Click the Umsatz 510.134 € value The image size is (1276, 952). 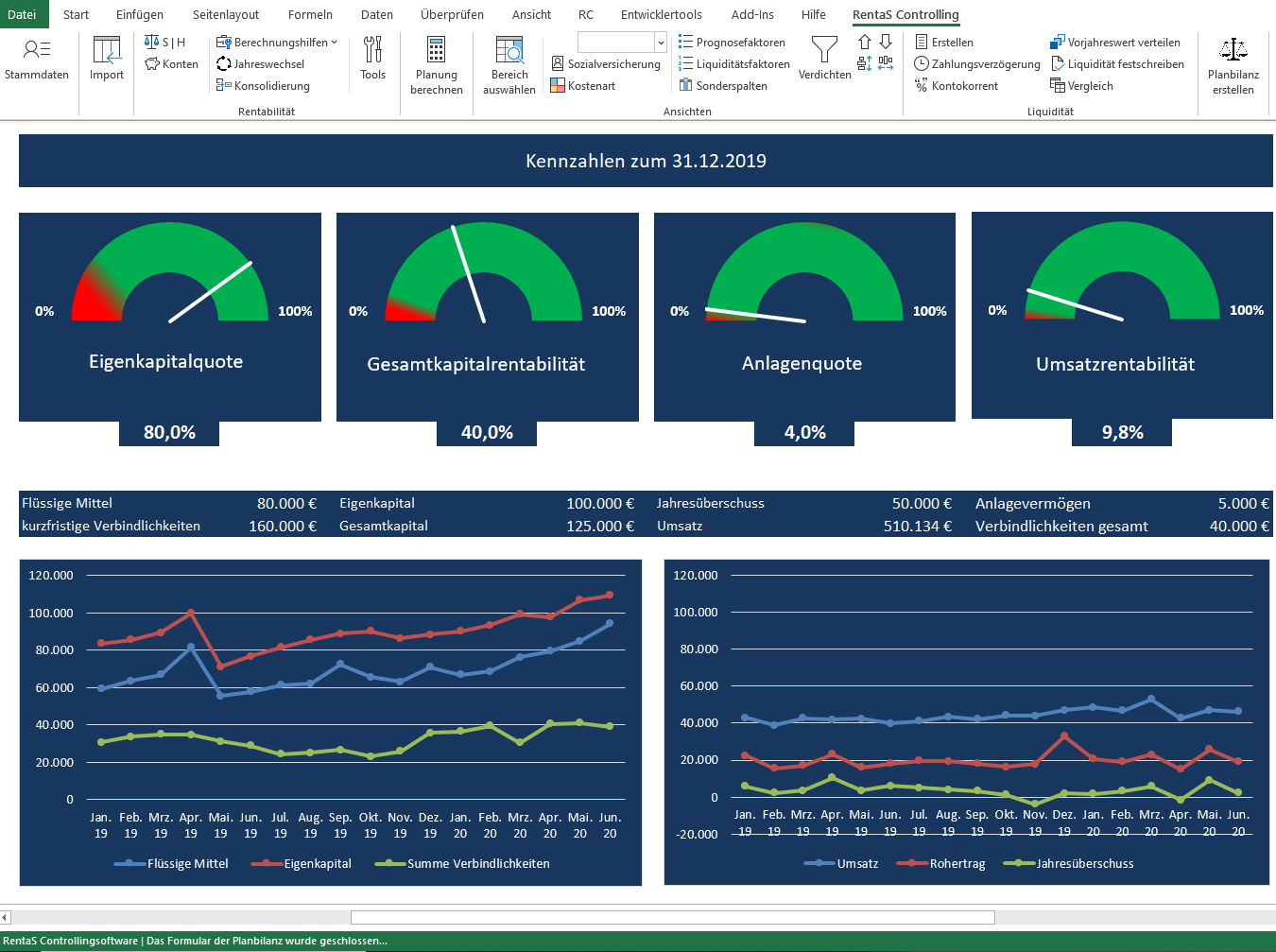coord(917,526)
